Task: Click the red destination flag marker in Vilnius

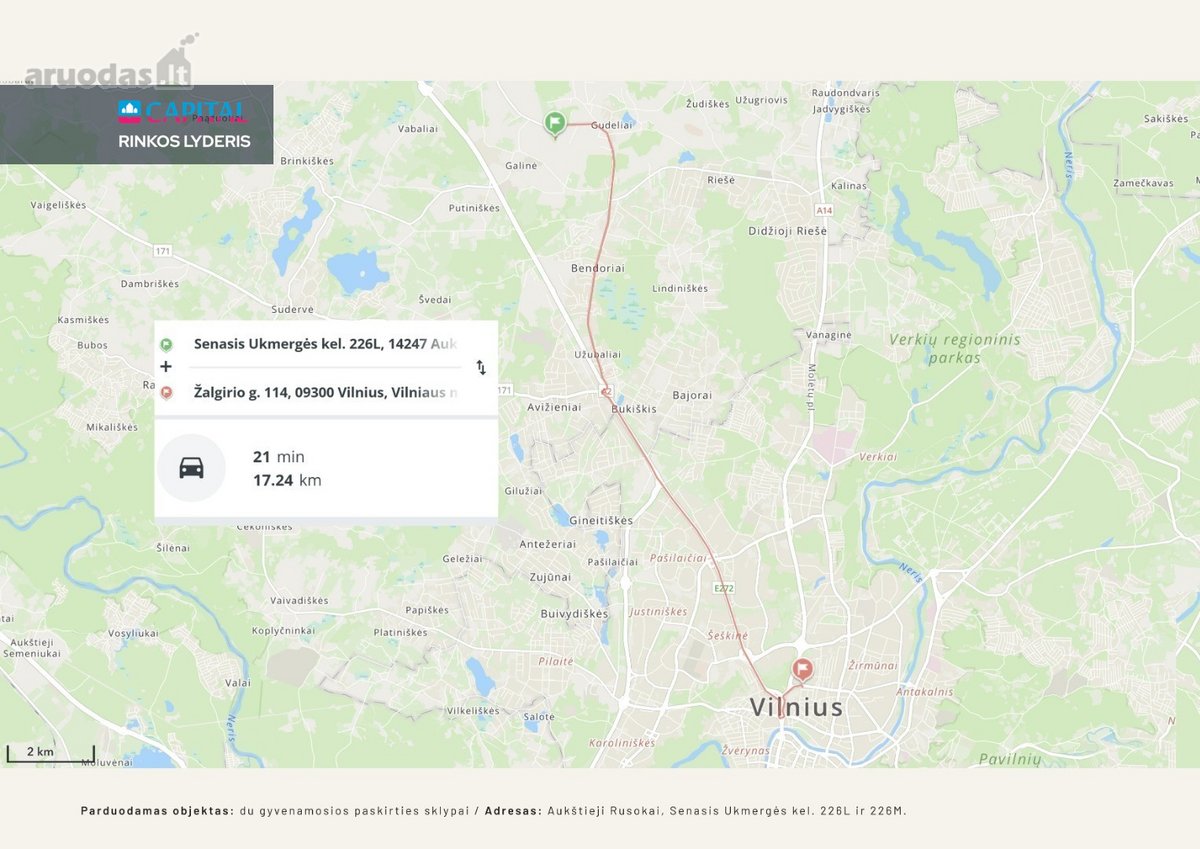Action: tap(801, 669)
